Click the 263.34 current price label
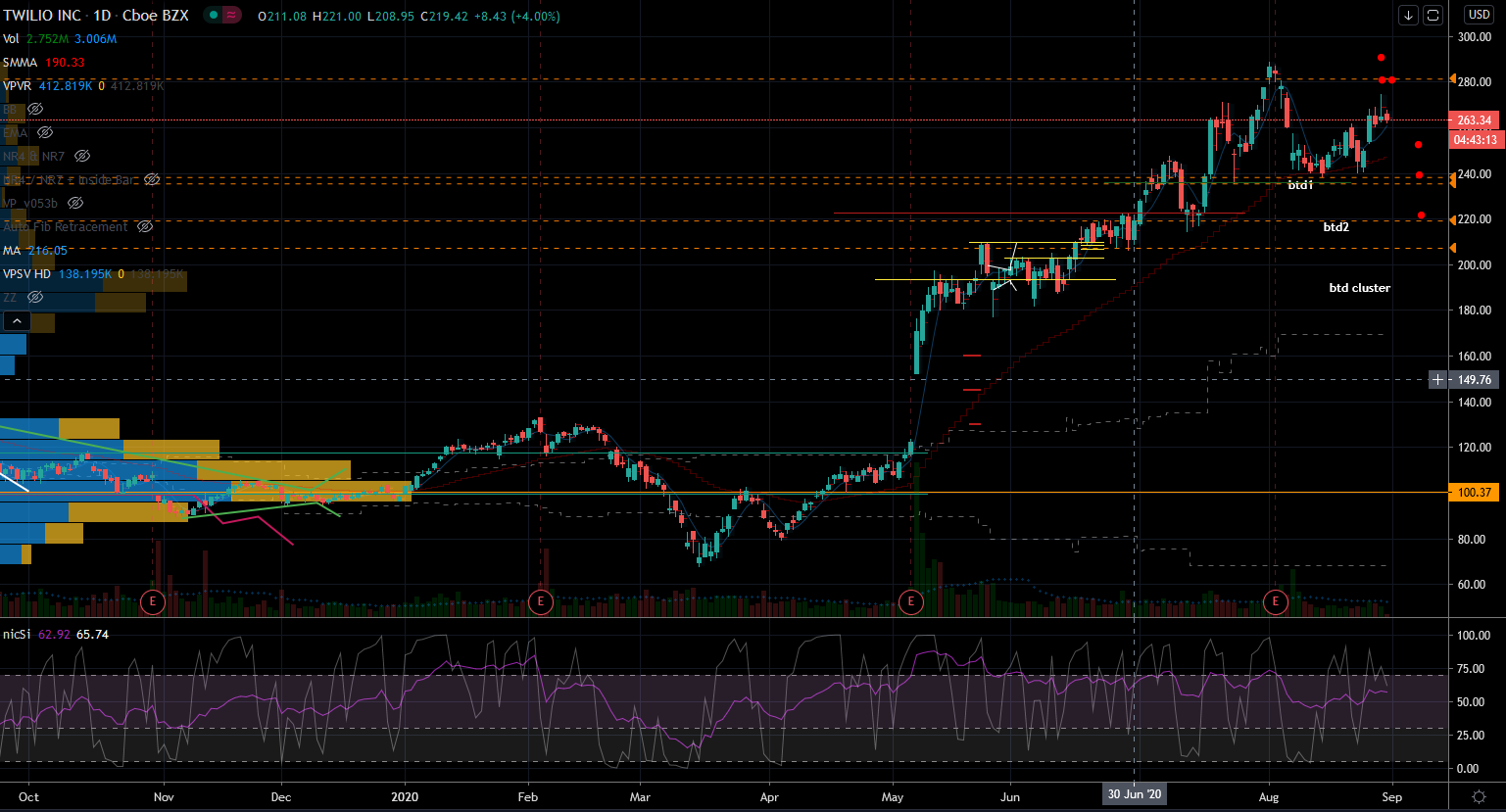Viewport: 1506px width, 812px height. coord(1474,120)
